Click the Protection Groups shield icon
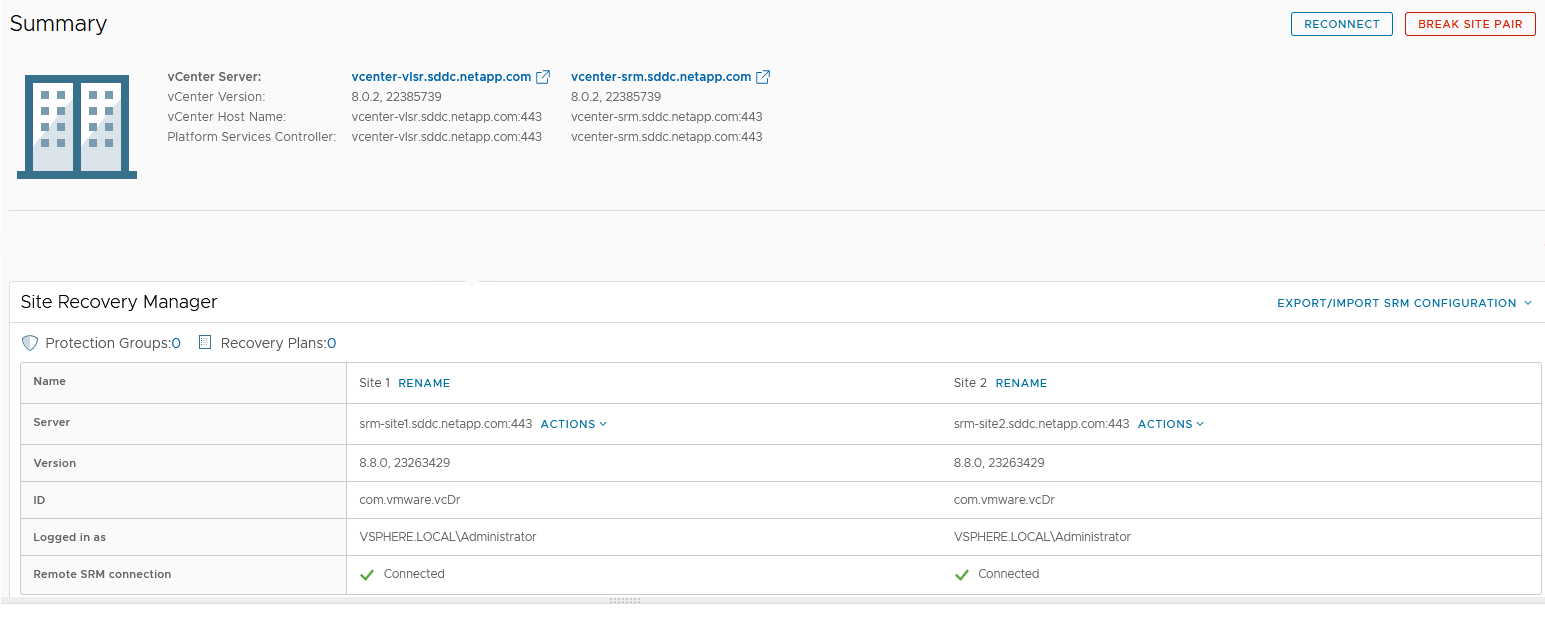 30,343
